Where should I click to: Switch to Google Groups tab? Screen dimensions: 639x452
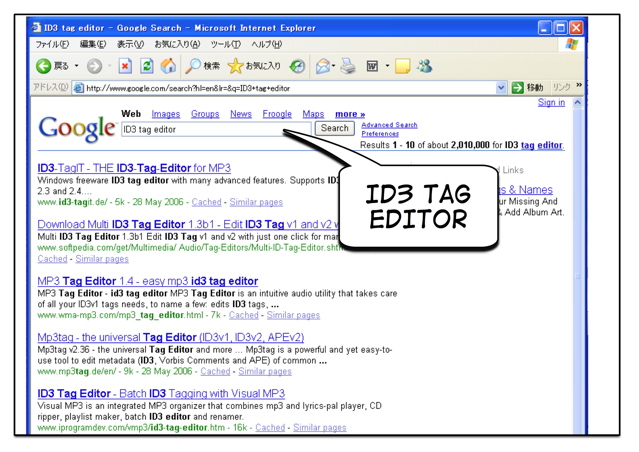click(x=205, y=114)
